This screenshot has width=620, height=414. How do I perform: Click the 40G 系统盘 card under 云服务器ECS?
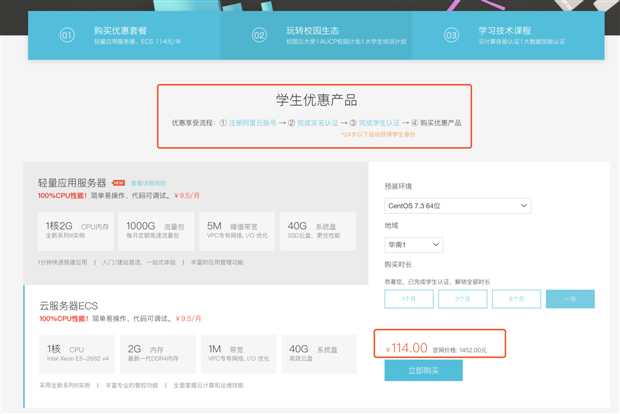[x=319, y=354]
